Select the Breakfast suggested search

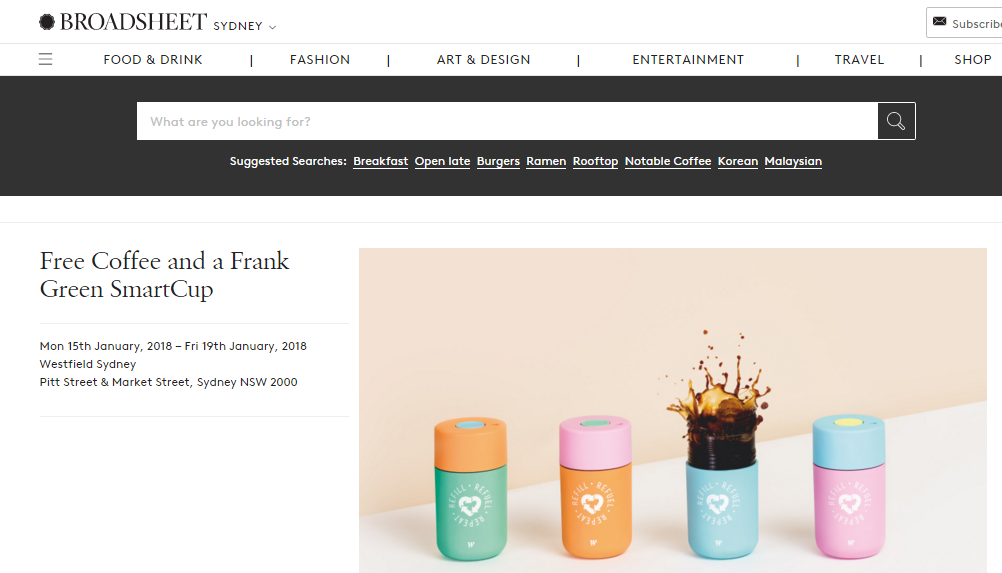coord(380,162)
